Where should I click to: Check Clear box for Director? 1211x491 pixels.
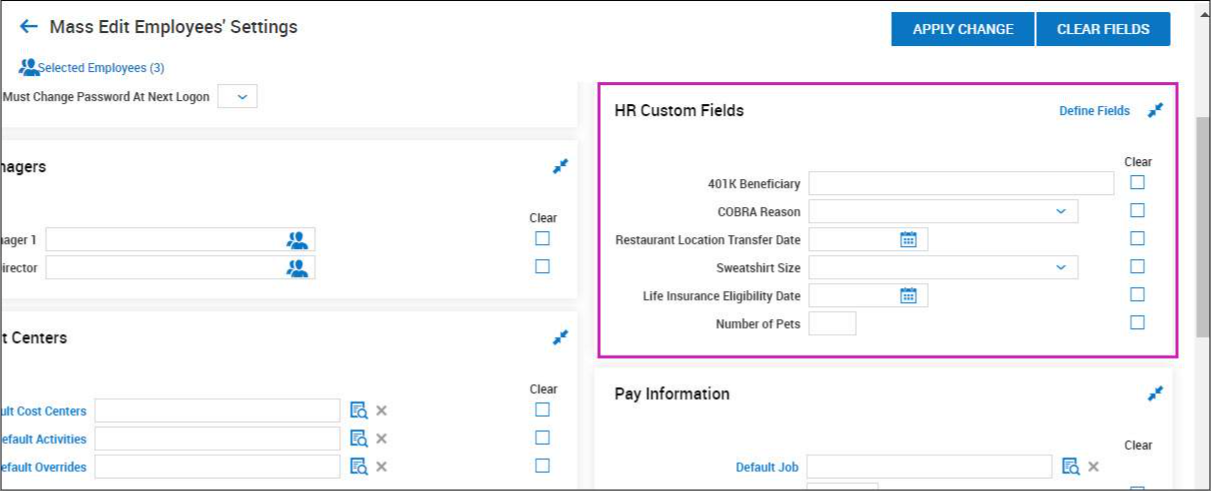pyautogui.click(x=542, y=266)
